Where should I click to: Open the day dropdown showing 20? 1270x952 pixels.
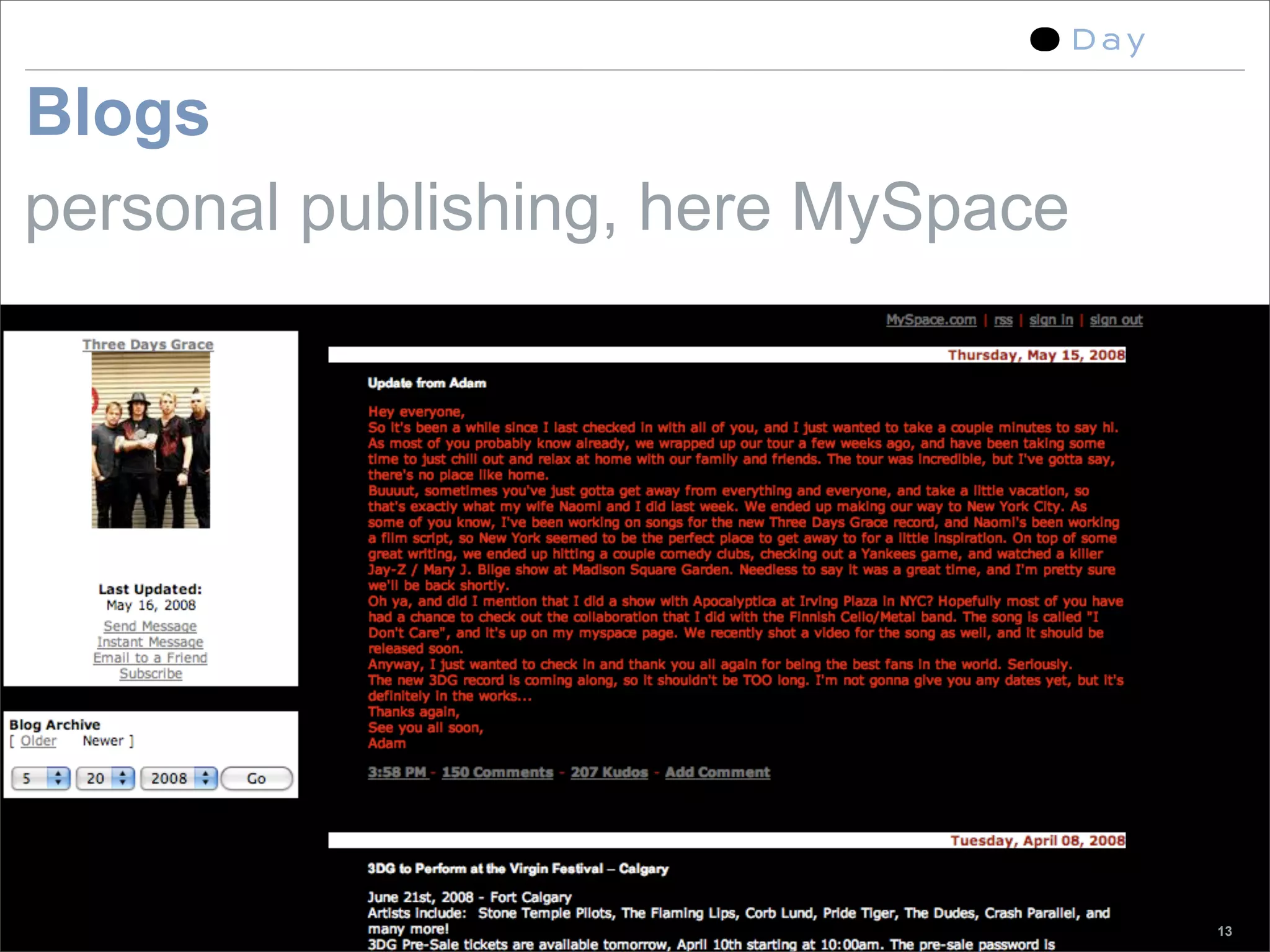point(105,778)
